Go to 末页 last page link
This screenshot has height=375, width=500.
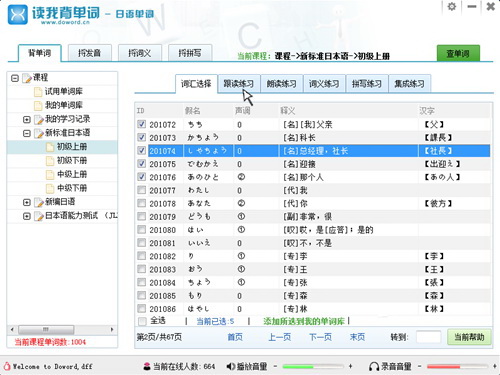point(357,337)
